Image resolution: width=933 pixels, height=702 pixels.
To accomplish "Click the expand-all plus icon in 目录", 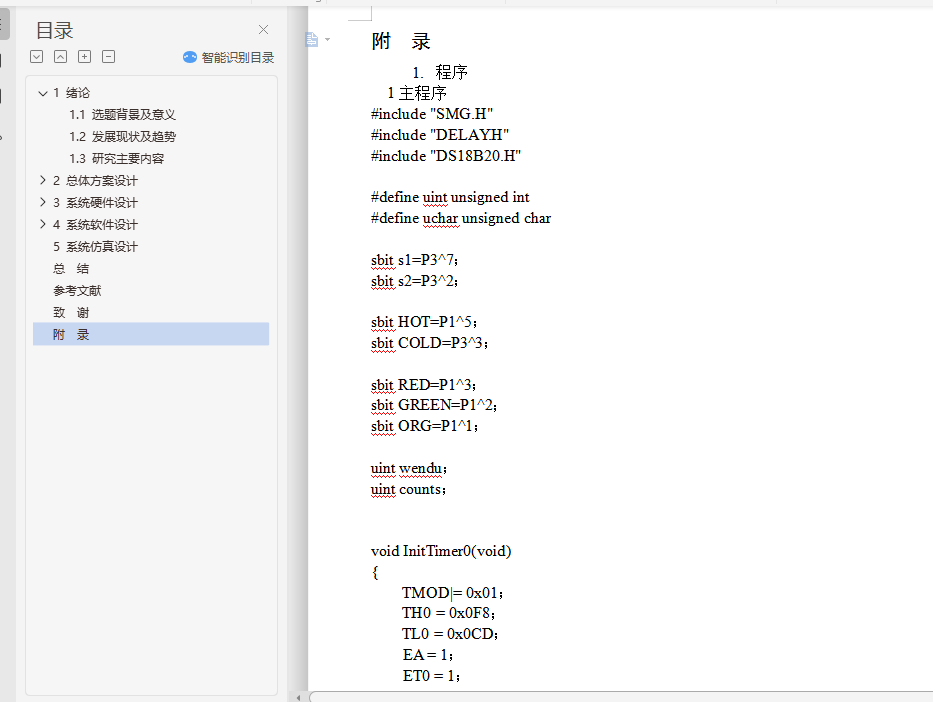I will (x=84, y=57).
